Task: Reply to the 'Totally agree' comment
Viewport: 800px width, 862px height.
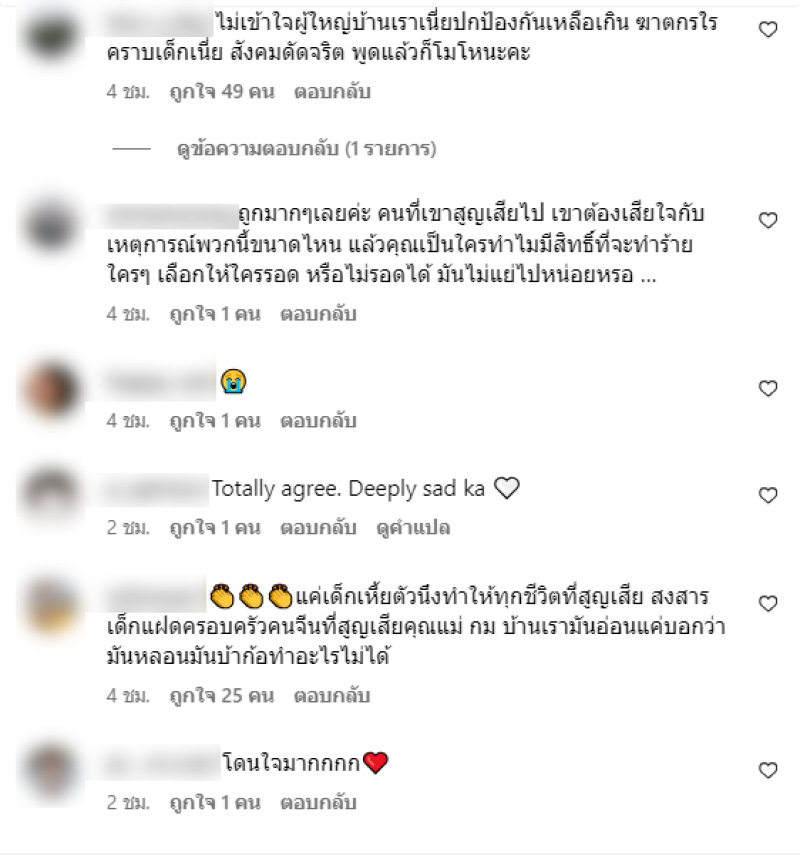Action: coord(318,528)
